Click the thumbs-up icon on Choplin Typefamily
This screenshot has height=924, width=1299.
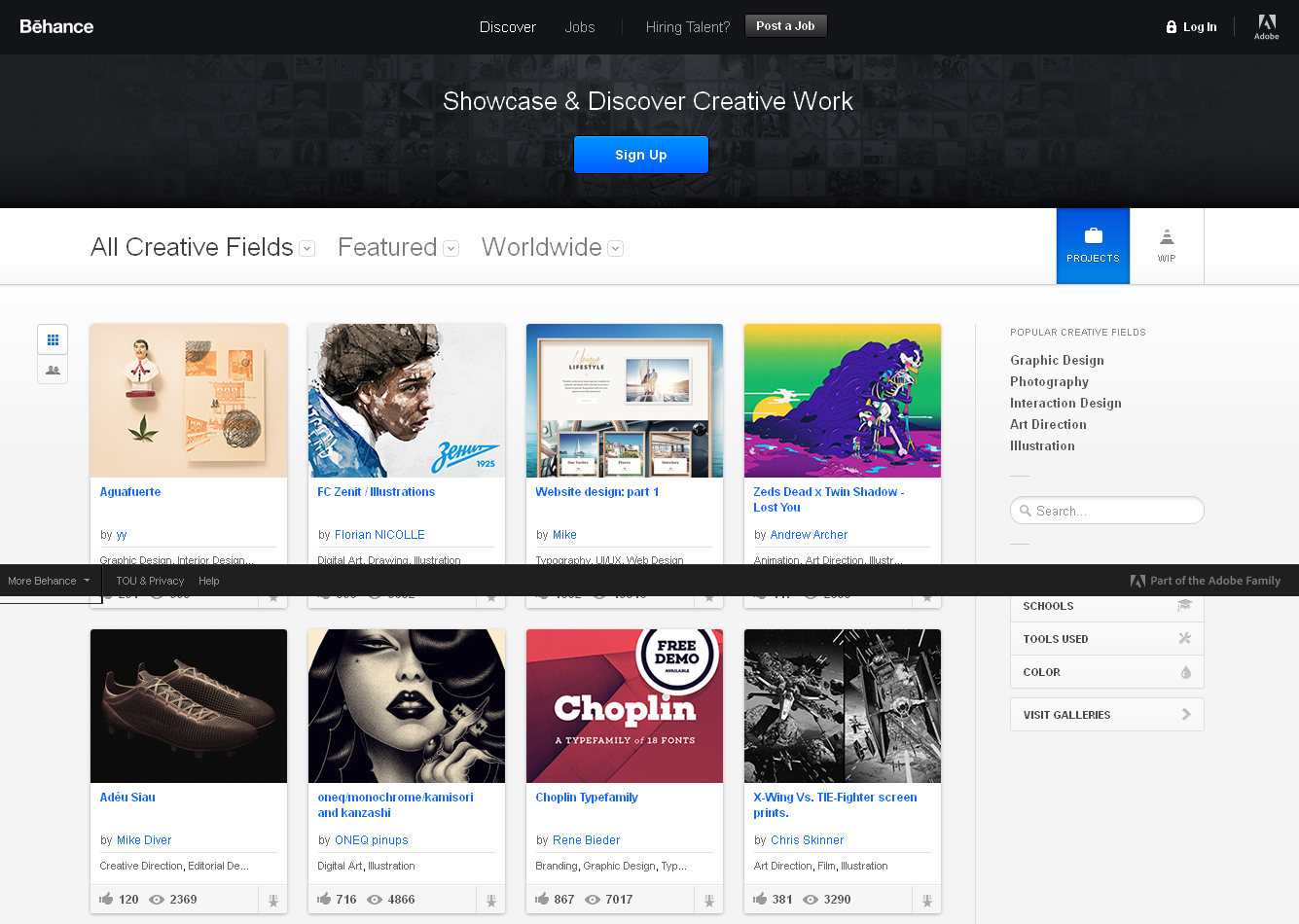tap(542, 899)
